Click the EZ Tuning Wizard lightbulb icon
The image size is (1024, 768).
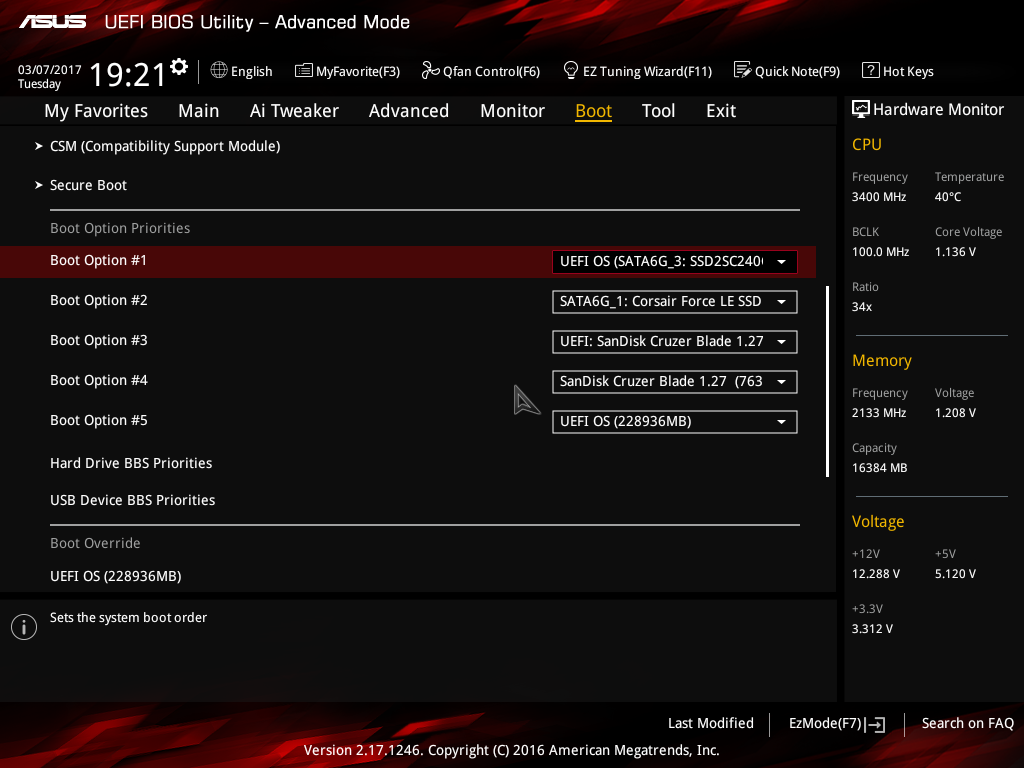(x=570, y=71)
